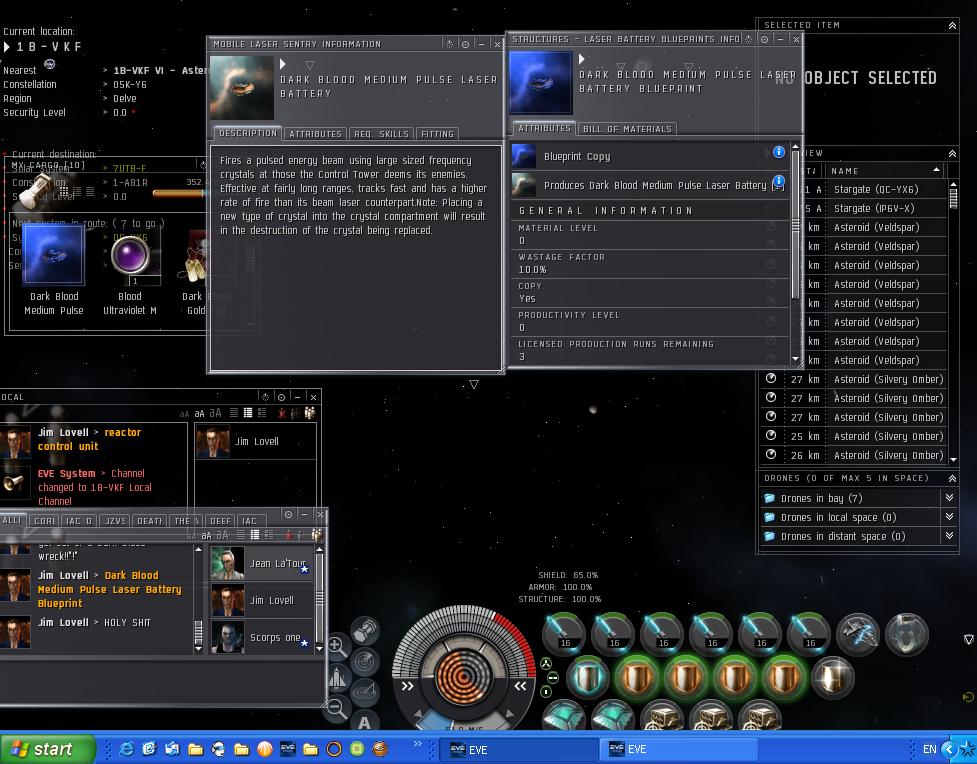Switch Local chat to detailed list mode
Screen dimensions: 977x764
coord(262,413)
